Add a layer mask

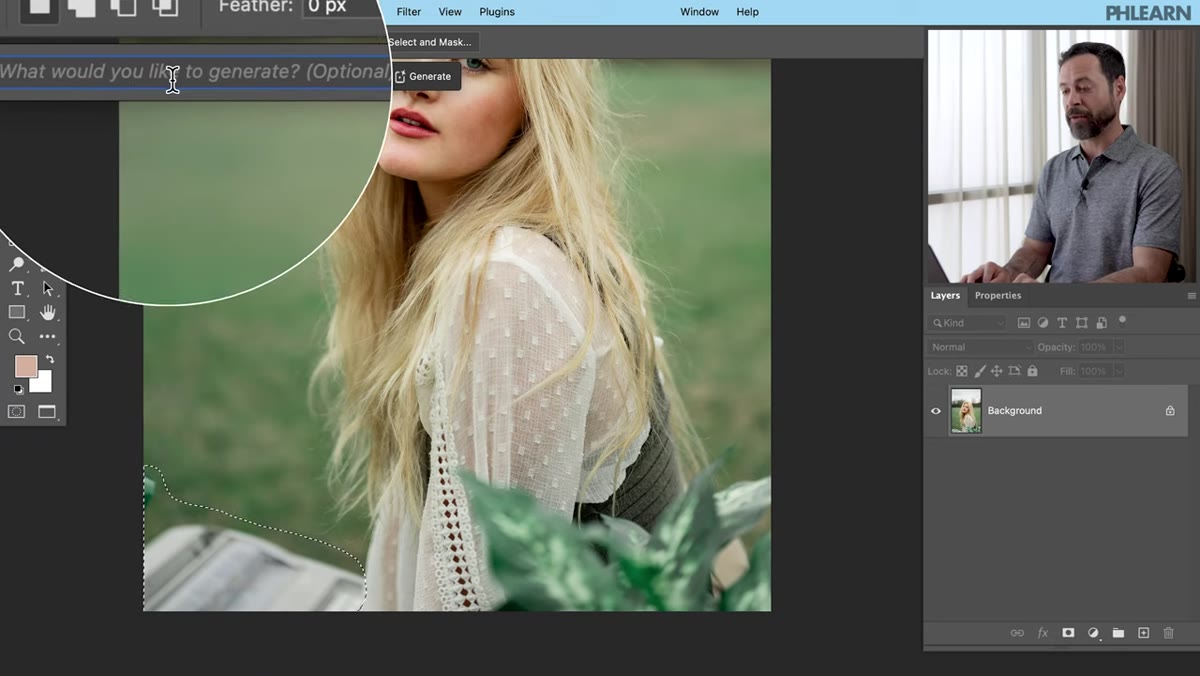[1068, 633]
